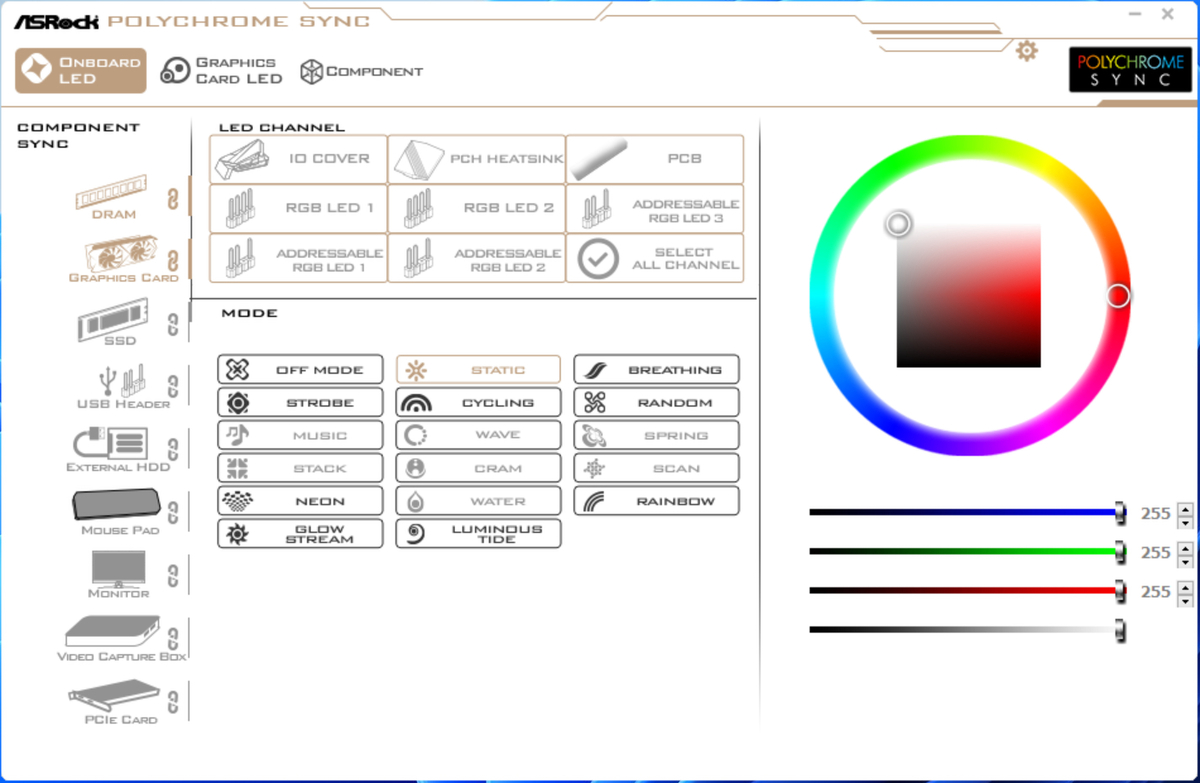Click the Polychrome Sync logo button
This screenshot has width=1200, height=783.
pos(1130,70)
